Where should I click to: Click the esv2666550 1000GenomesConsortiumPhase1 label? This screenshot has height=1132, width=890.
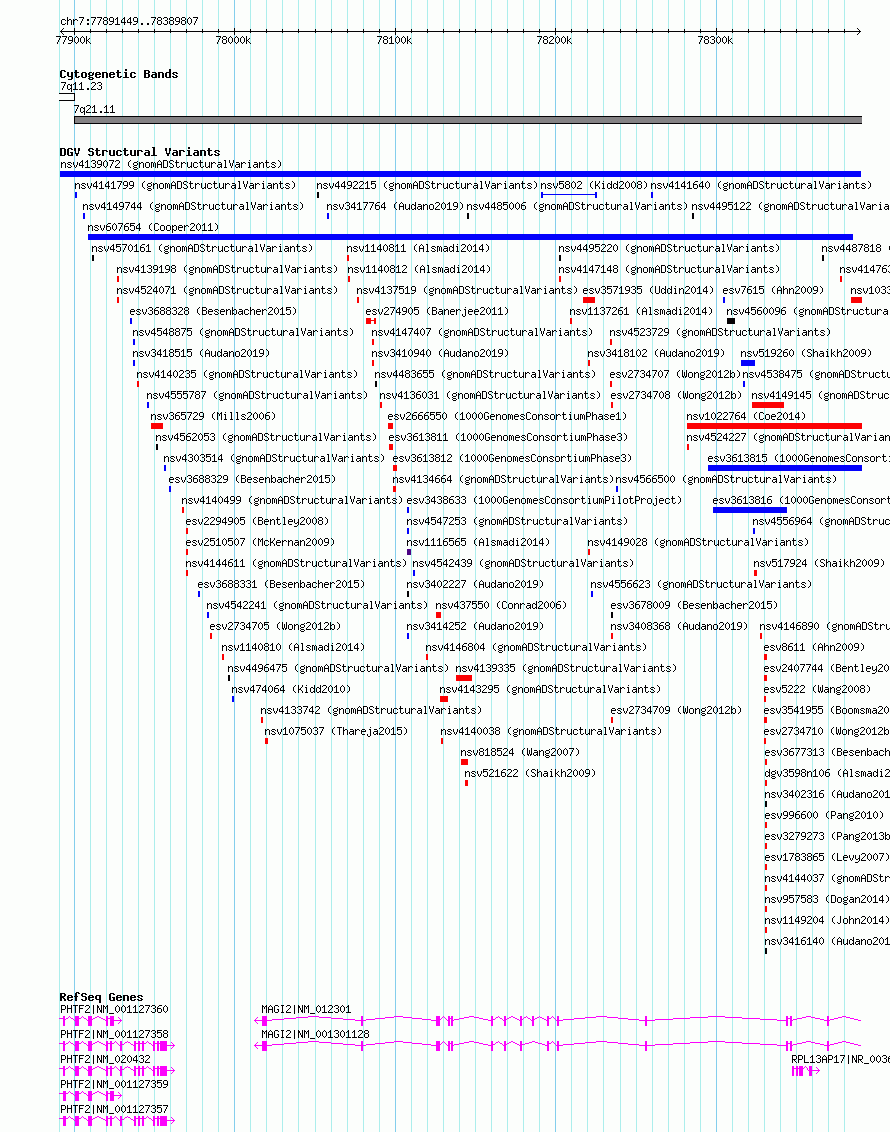(507, 417)
